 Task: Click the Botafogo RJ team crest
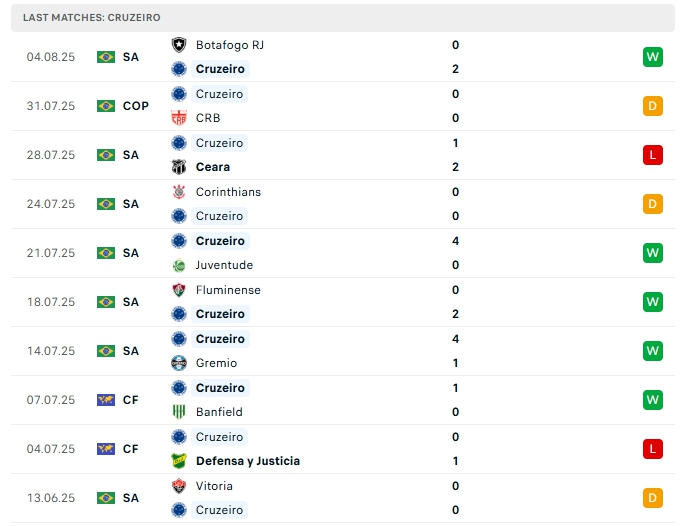point(179,45)
